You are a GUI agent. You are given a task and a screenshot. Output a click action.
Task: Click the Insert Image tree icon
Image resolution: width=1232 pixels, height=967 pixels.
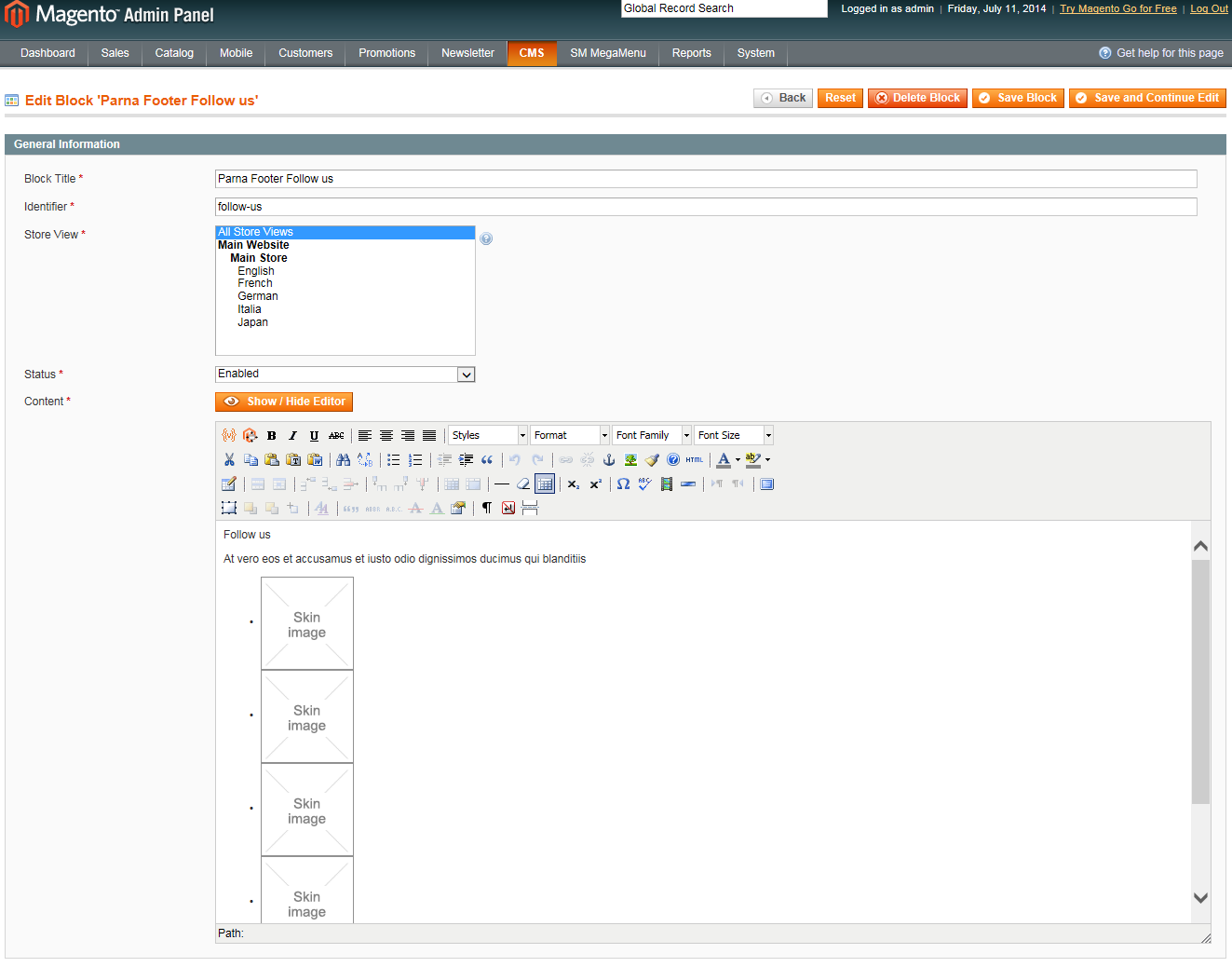click(630, 459)
